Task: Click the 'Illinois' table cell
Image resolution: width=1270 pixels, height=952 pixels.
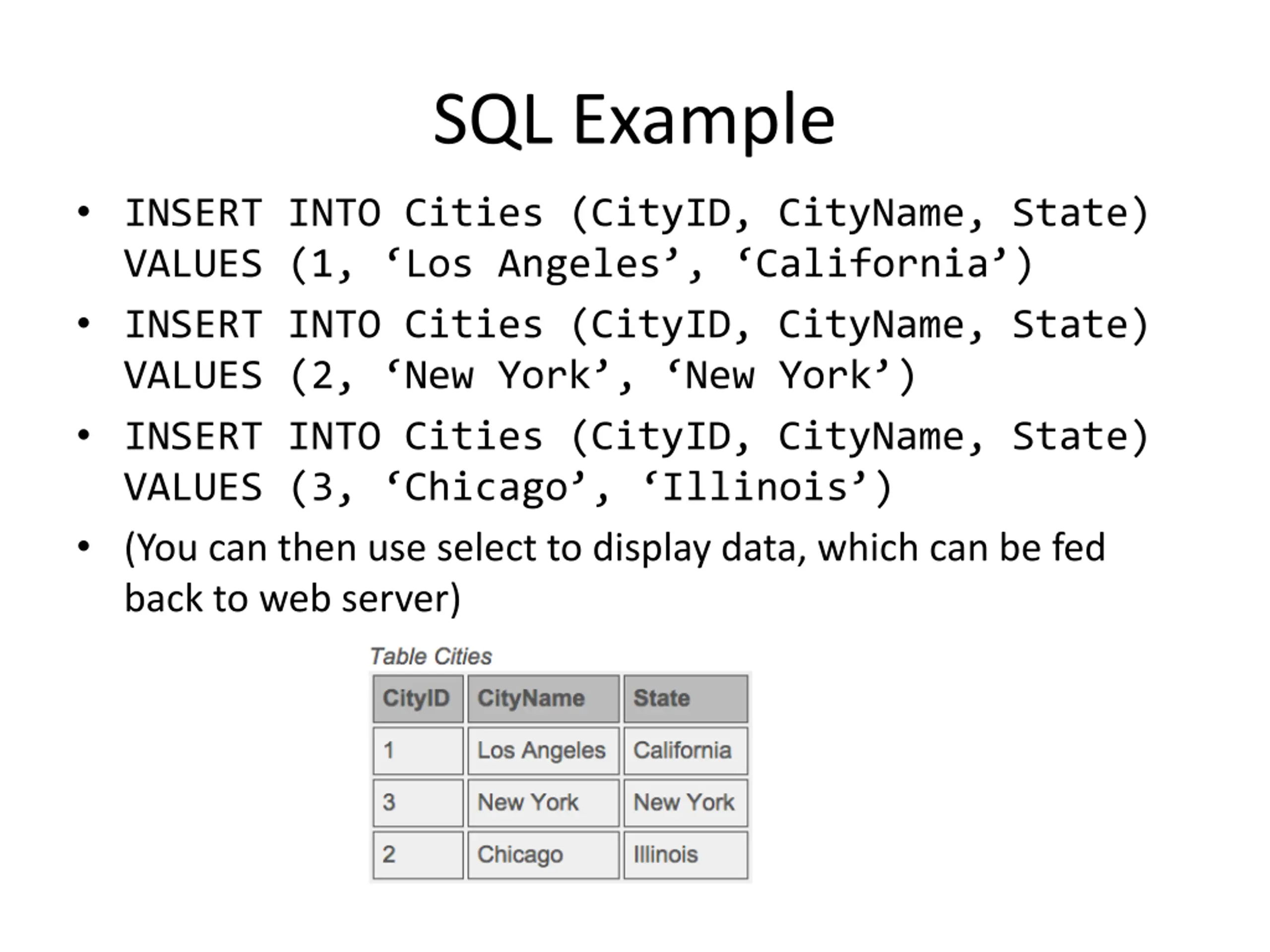Action: click(x=686, y=855)
